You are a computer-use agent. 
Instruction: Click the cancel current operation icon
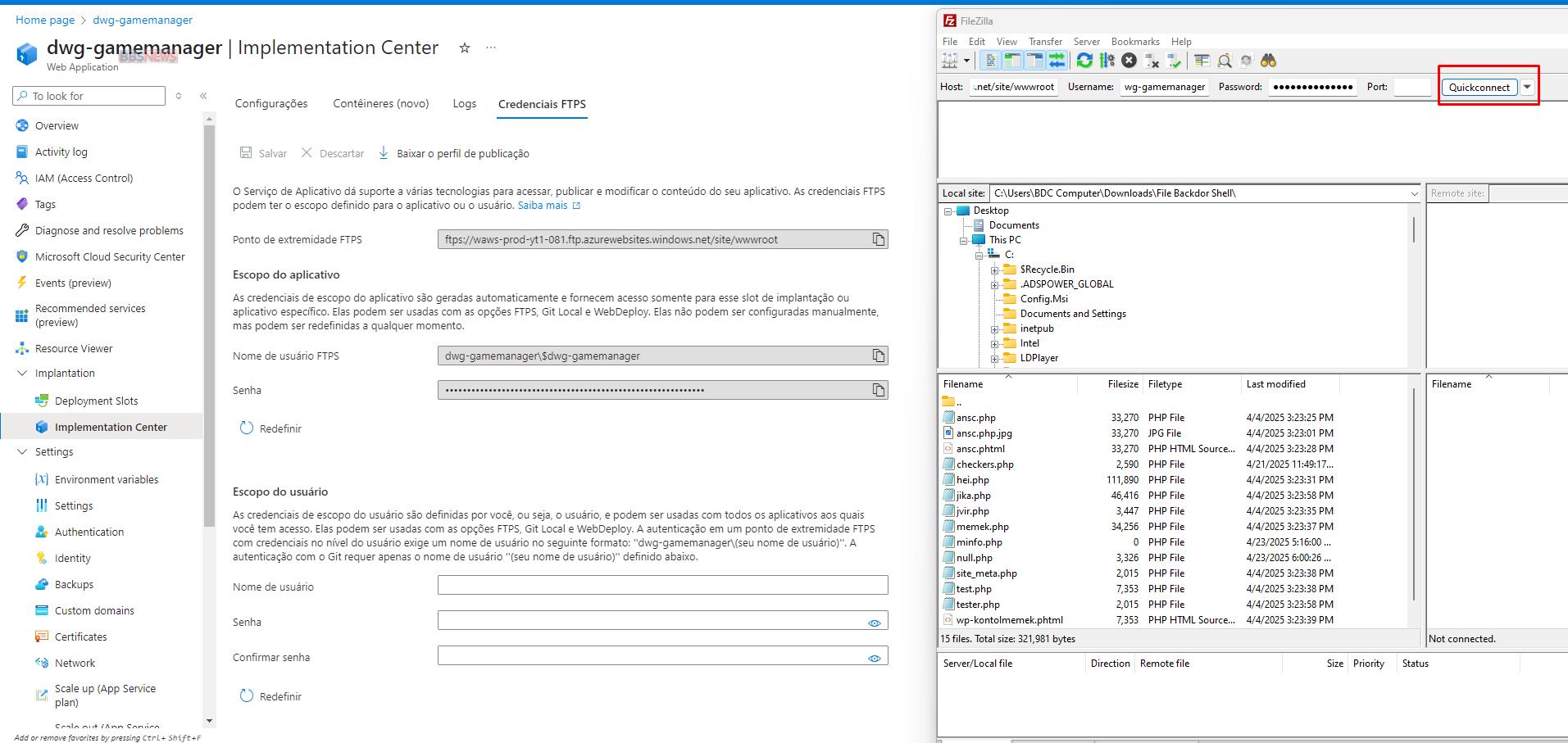[x=1129, y=61]
